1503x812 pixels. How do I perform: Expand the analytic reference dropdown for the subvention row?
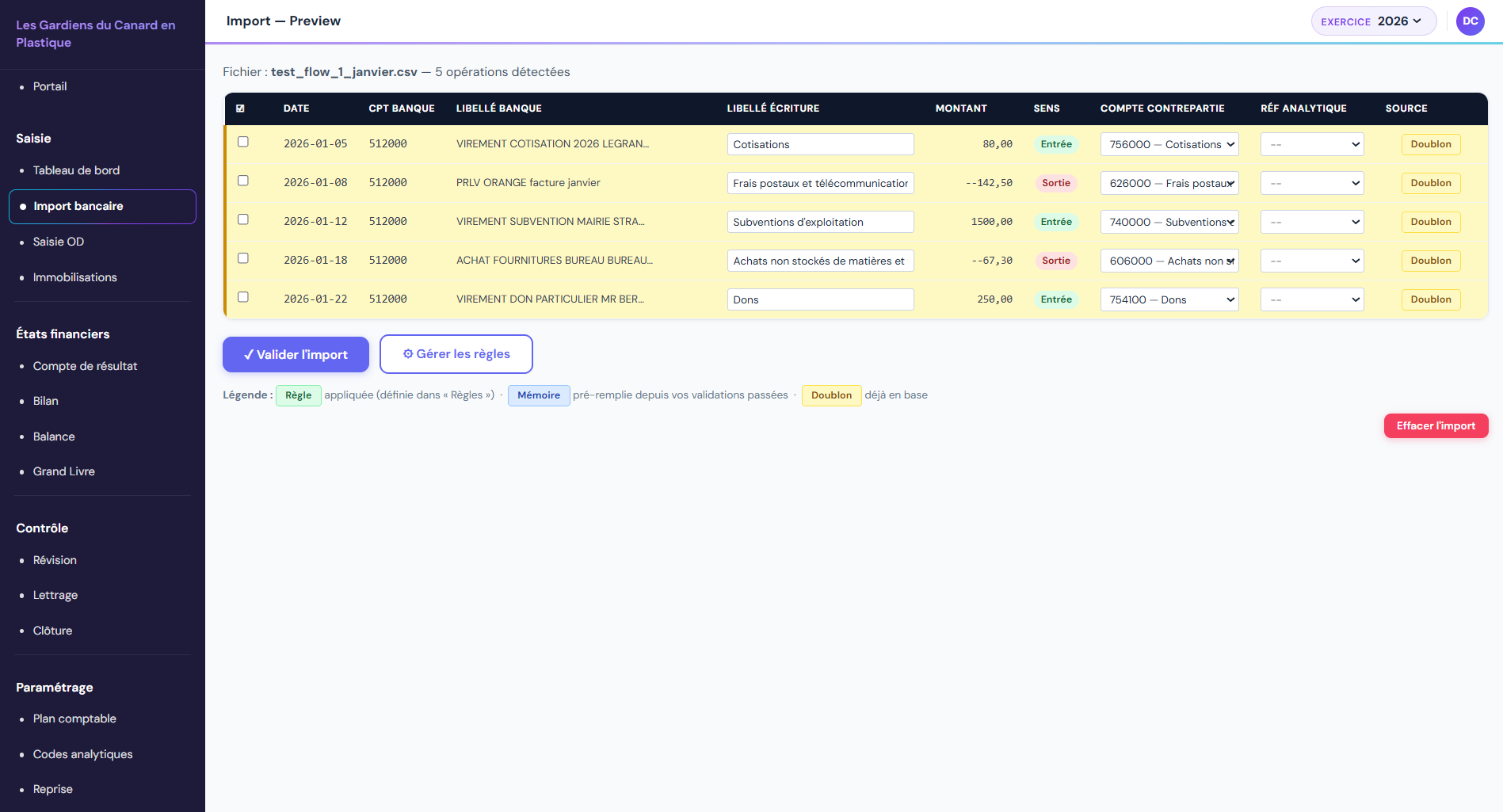click(x=1311, y=222)
